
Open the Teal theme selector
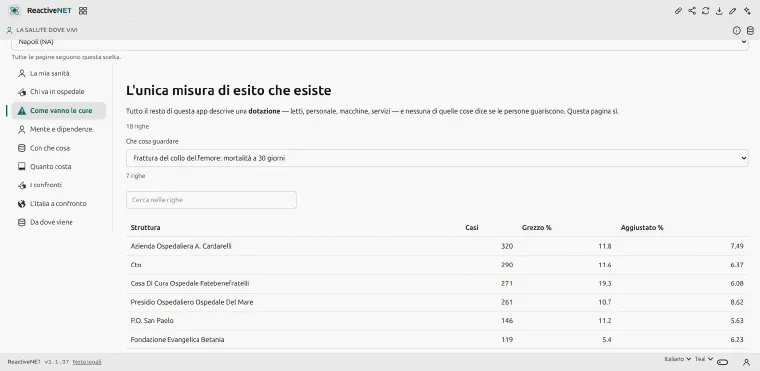704,359
